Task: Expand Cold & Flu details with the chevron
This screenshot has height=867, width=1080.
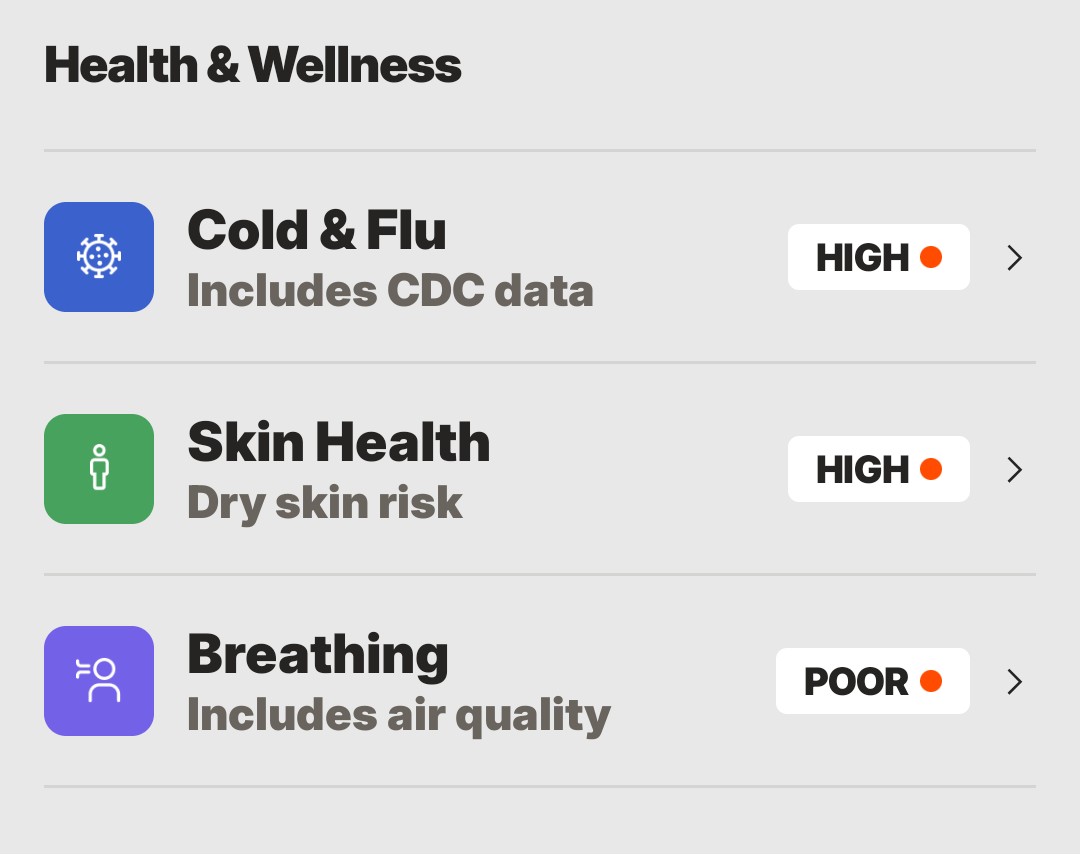Action: click(x=1014, y=258)
